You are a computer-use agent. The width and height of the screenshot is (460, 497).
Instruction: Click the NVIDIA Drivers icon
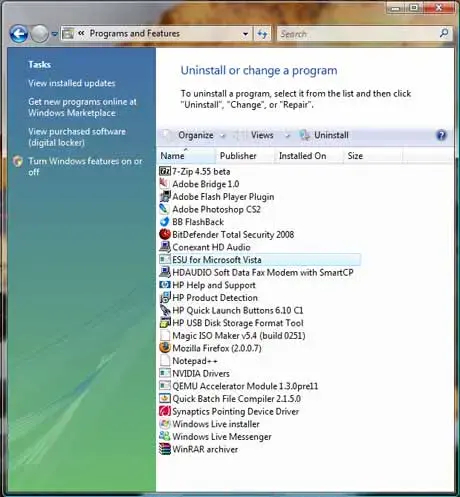[165, 373]
